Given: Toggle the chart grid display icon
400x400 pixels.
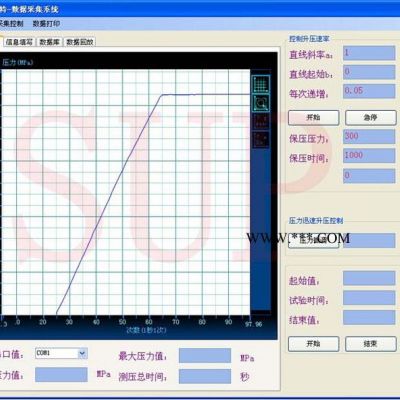Looking at the screenshot, I should (x=261, y=84).
